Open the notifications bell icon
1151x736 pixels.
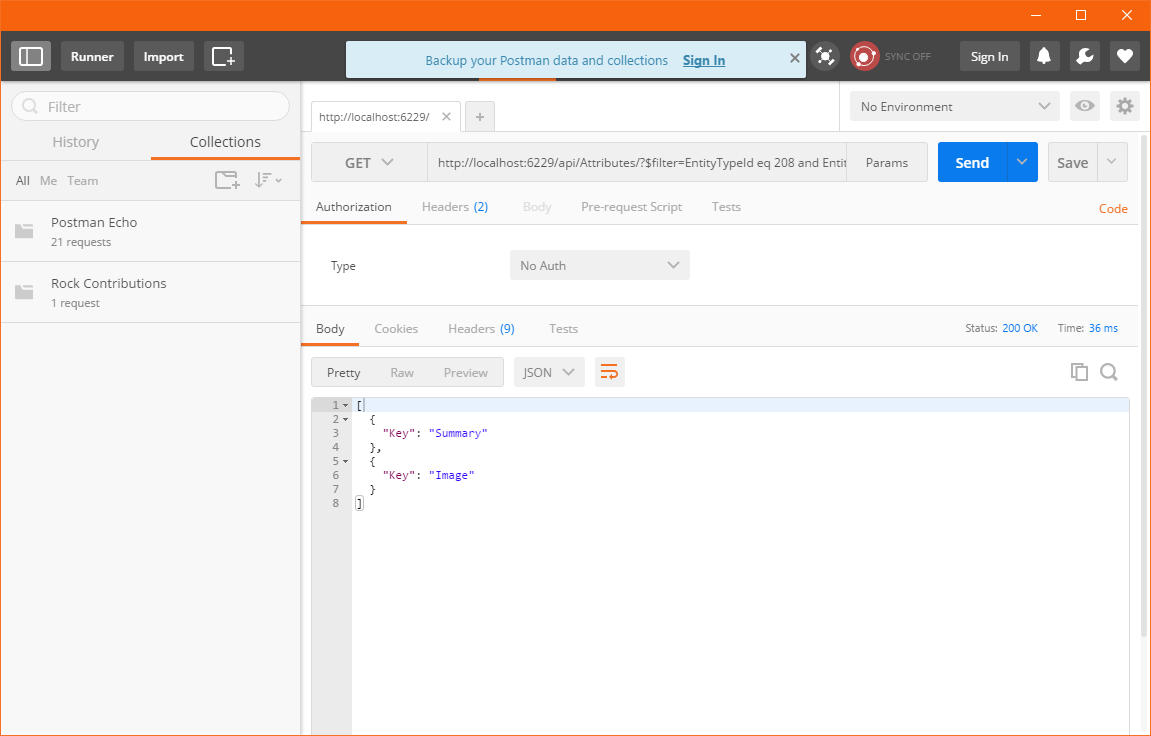(1044, 57)
